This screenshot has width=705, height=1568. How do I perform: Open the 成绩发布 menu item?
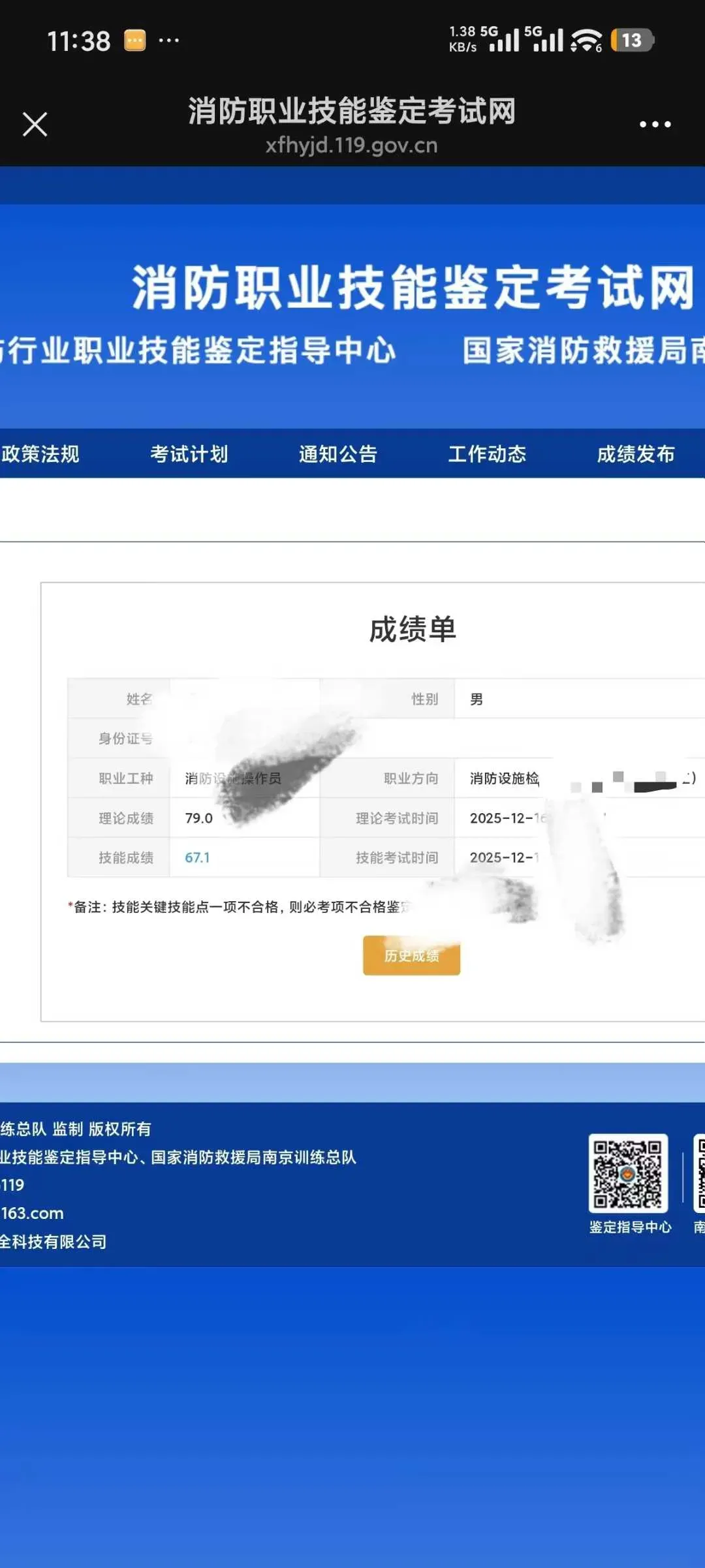click(636, 453)
